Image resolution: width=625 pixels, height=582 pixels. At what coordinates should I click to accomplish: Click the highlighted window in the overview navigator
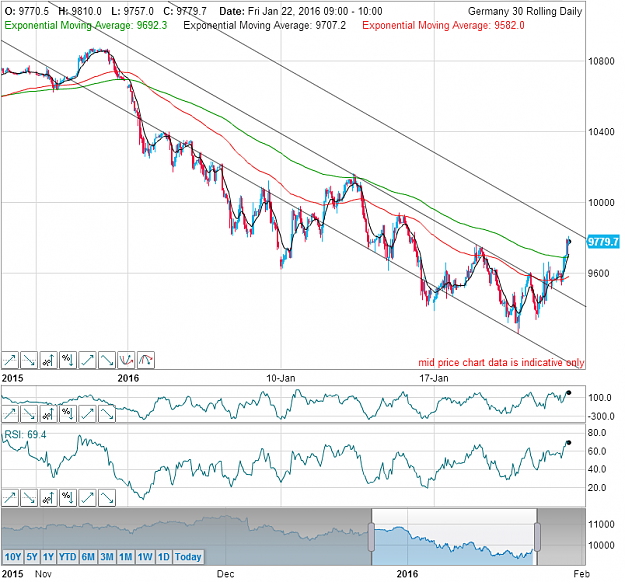pyautogui.click(x=454, y=537)
